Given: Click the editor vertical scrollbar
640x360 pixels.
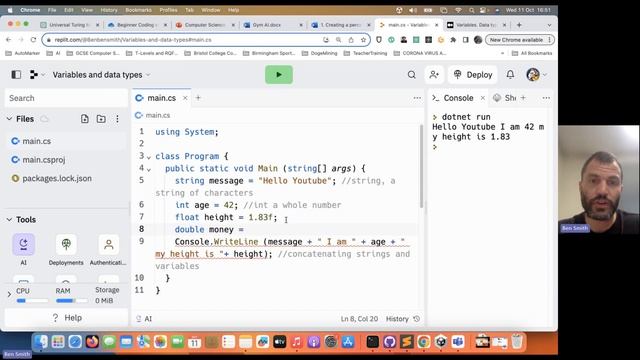Looking at the screenshot, I should tap(421, 165).
